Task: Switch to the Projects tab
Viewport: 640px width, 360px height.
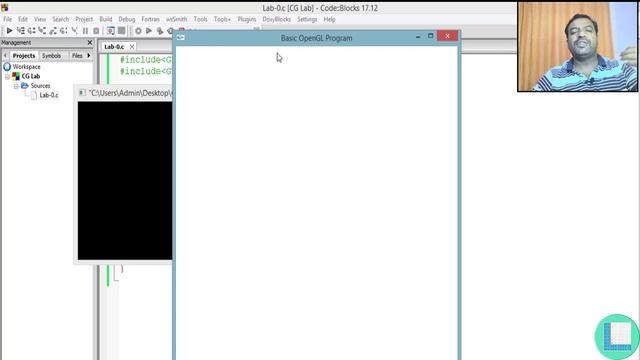Action: click(24, 56)
